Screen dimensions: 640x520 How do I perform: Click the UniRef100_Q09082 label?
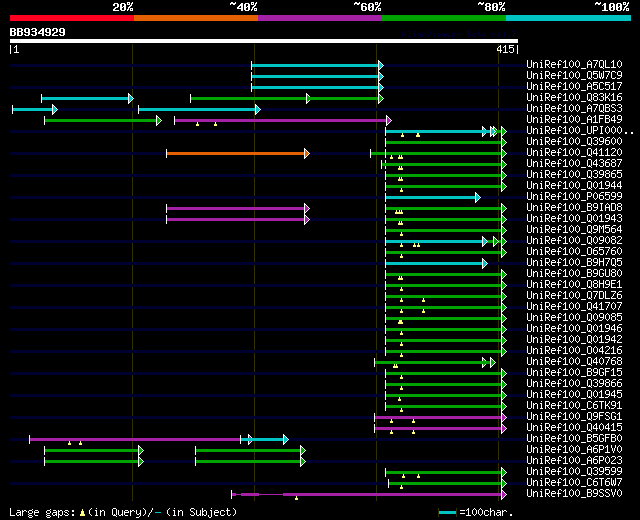tap(574, 240)
